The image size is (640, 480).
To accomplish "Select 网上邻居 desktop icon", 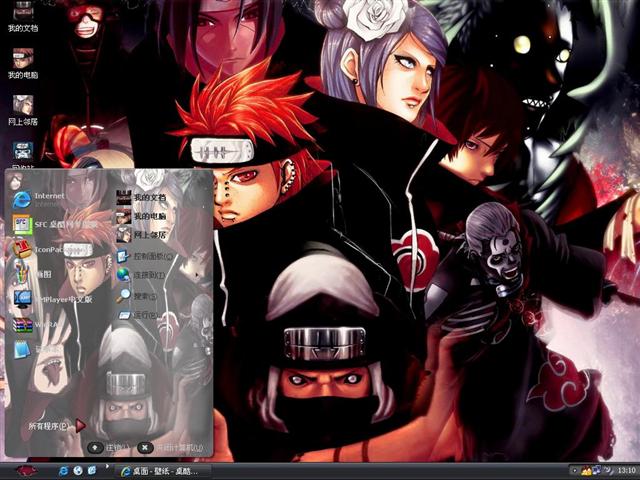I will point(22,108).
